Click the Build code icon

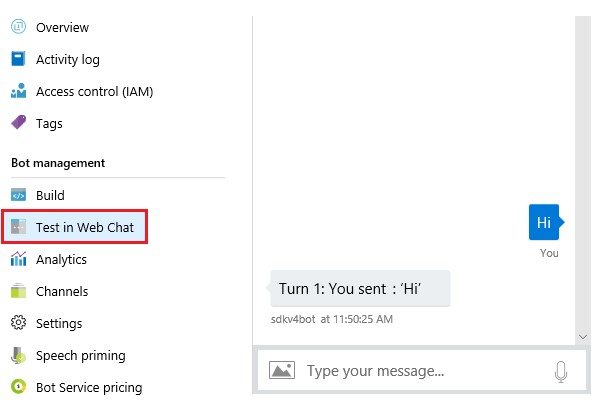point(18,195)
